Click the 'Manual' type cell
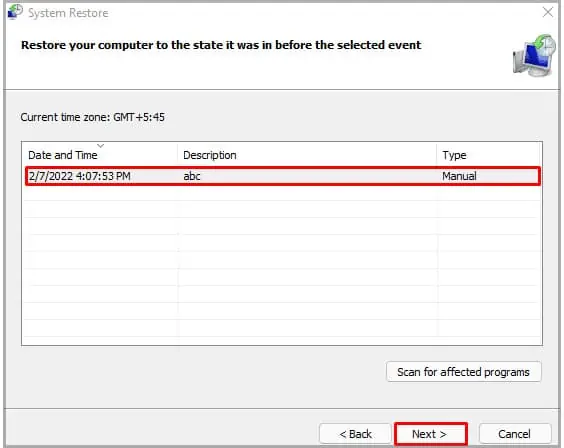The image size is (564, 448). [459, 176]
